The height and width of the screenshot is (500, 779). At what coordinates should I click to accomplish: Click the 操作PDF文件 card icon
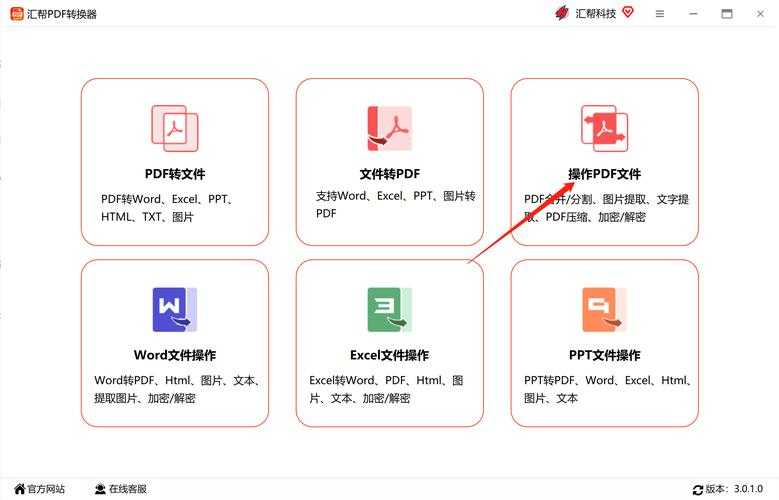(x=605, y=128)
